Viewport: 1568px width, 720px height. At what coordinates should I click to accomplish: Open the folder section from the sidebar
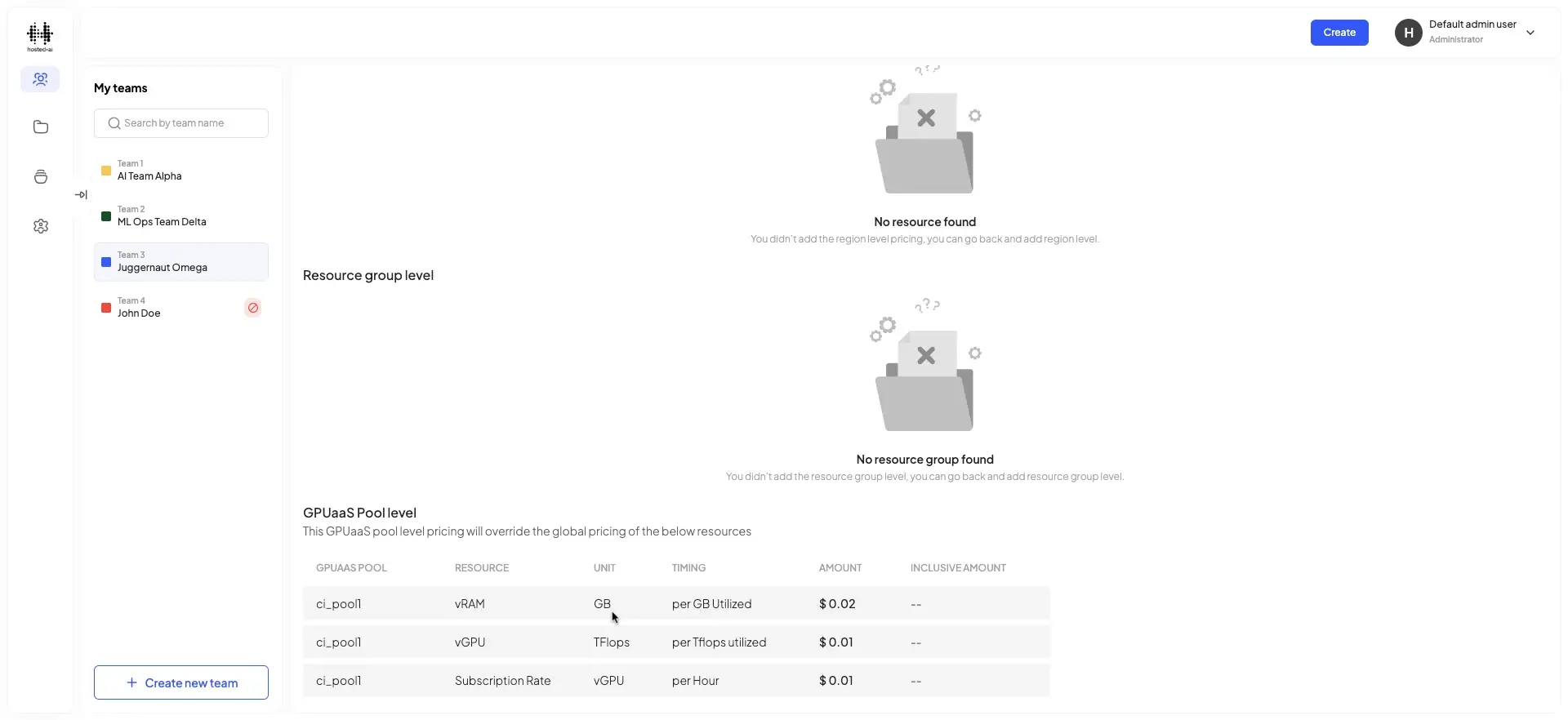click(40, 127)
